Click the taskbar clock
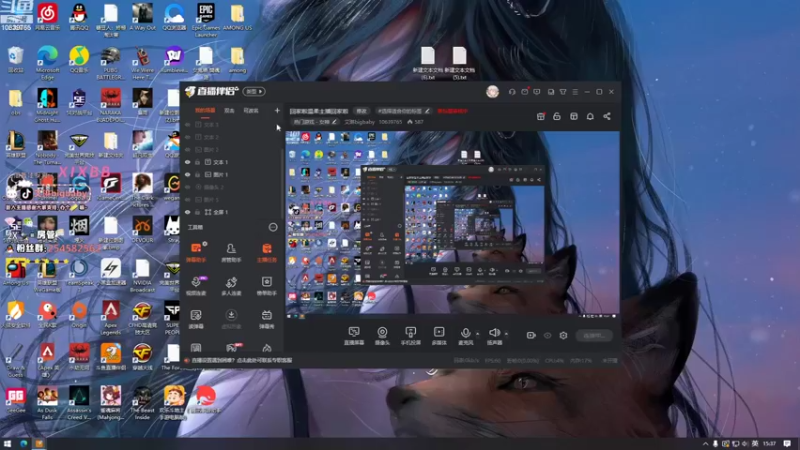 pyautogui.click(x=769, y=443)
